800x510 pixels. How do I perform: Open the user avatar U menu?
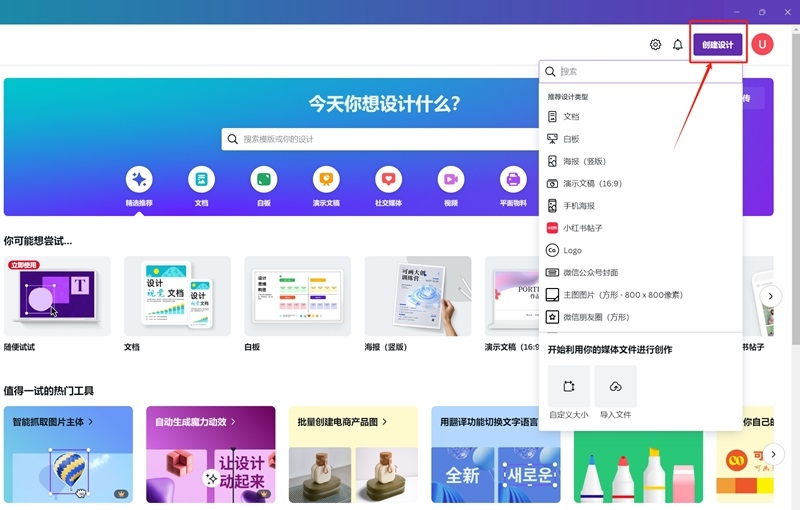coord(762,44)
